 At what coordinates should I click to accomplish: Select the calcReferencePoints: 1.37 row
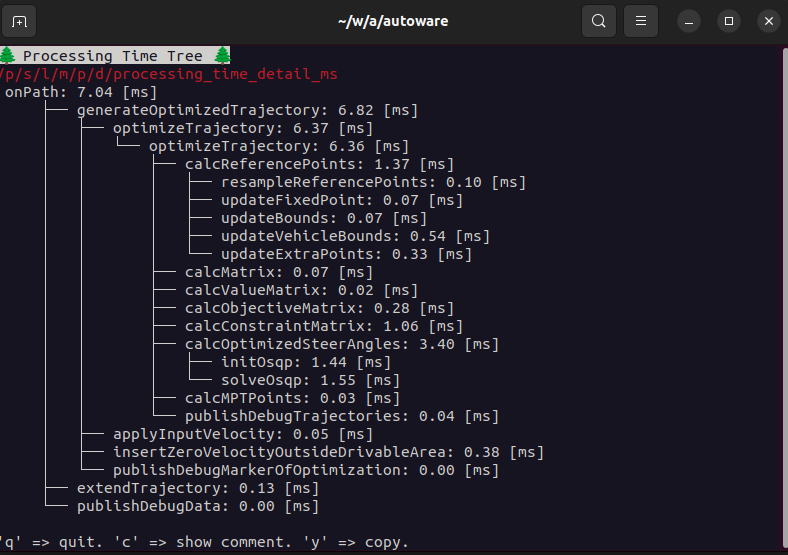[x=319, y=164]
